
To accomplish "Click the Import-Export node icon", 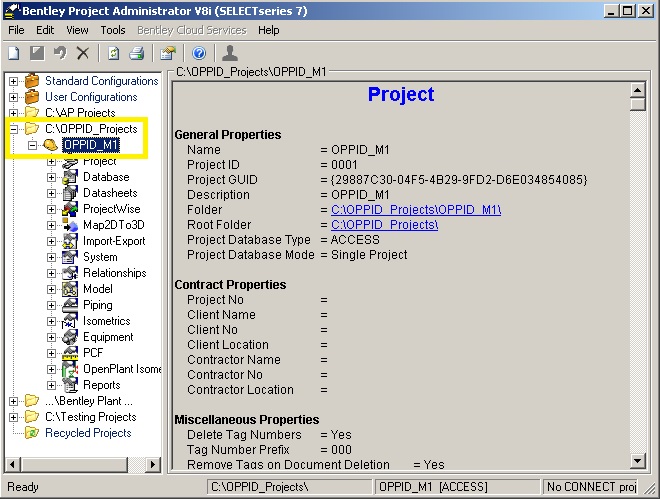I will pos(70,241).
